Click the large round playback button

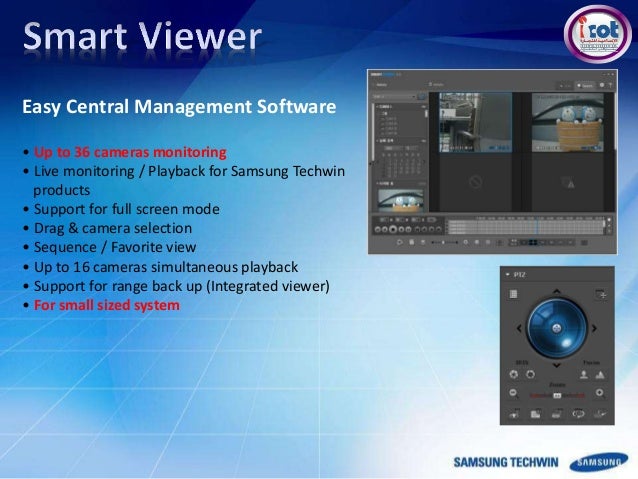(x=393, y=230)
